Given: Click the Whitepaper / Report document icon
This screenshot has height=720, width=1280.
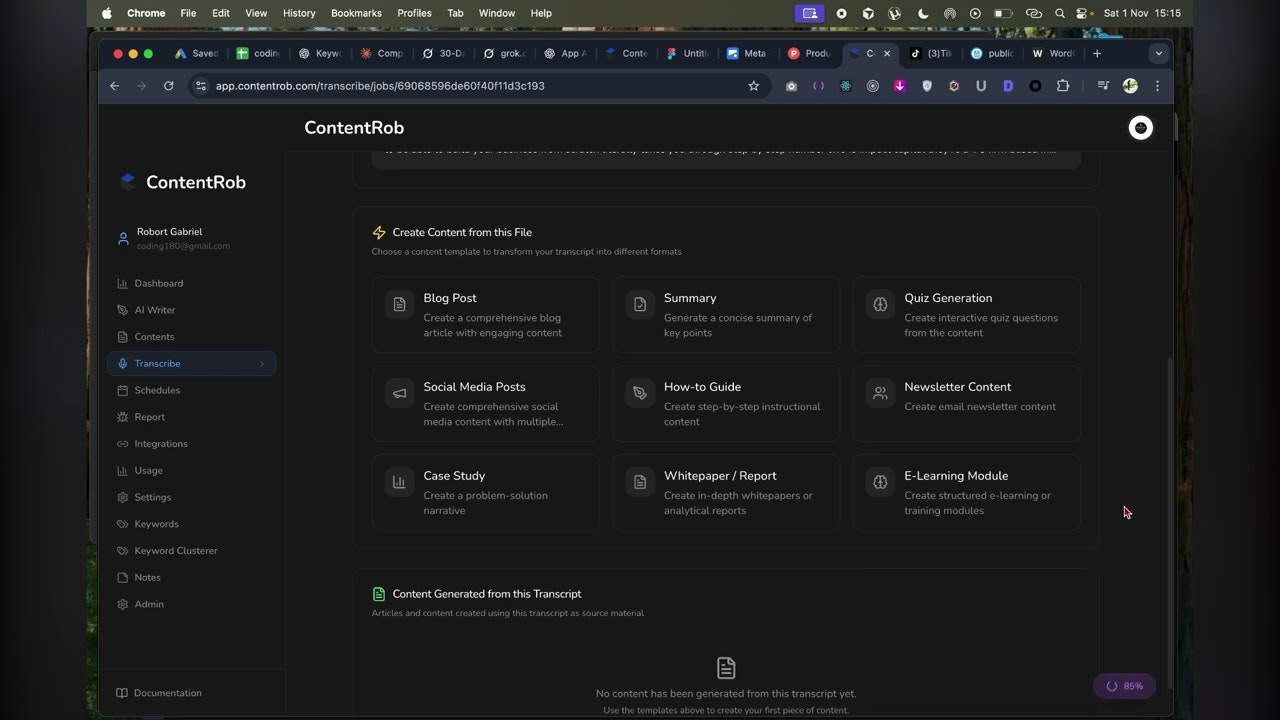Looking at the screenshot, I should (x=640, y=483).
